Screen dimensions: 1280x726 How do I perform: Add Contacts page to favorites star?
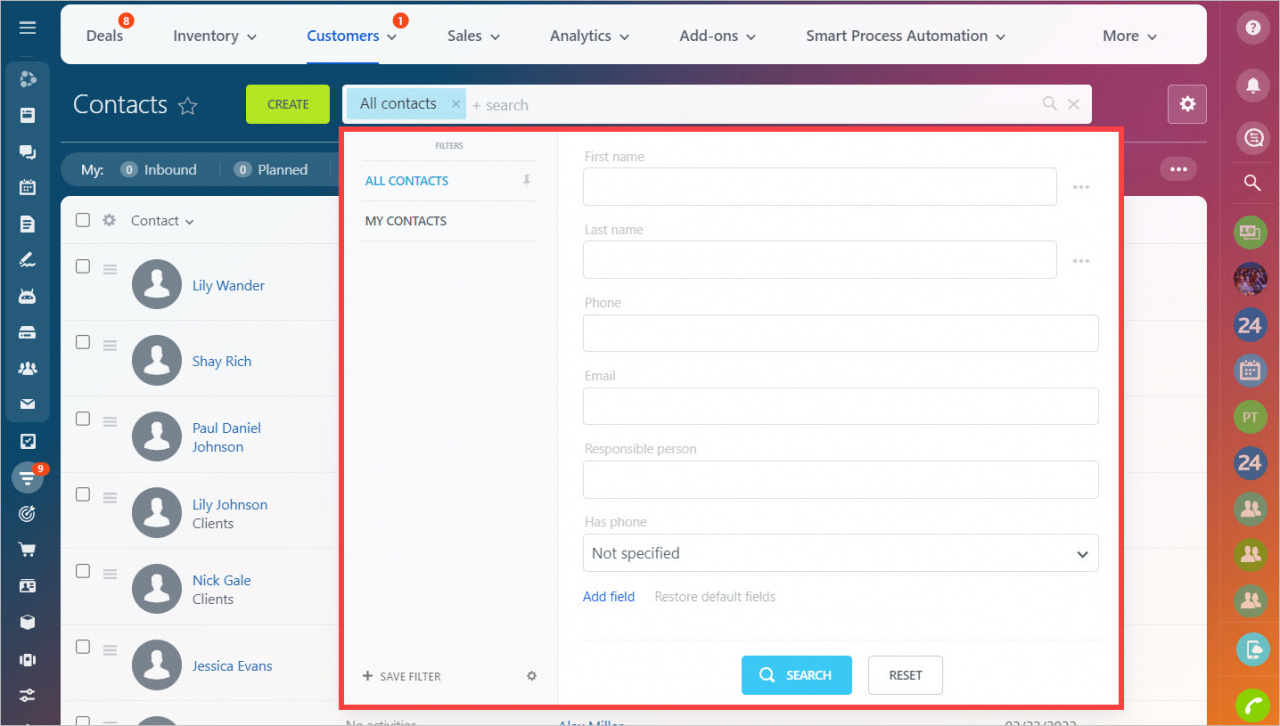pos(188,106)
